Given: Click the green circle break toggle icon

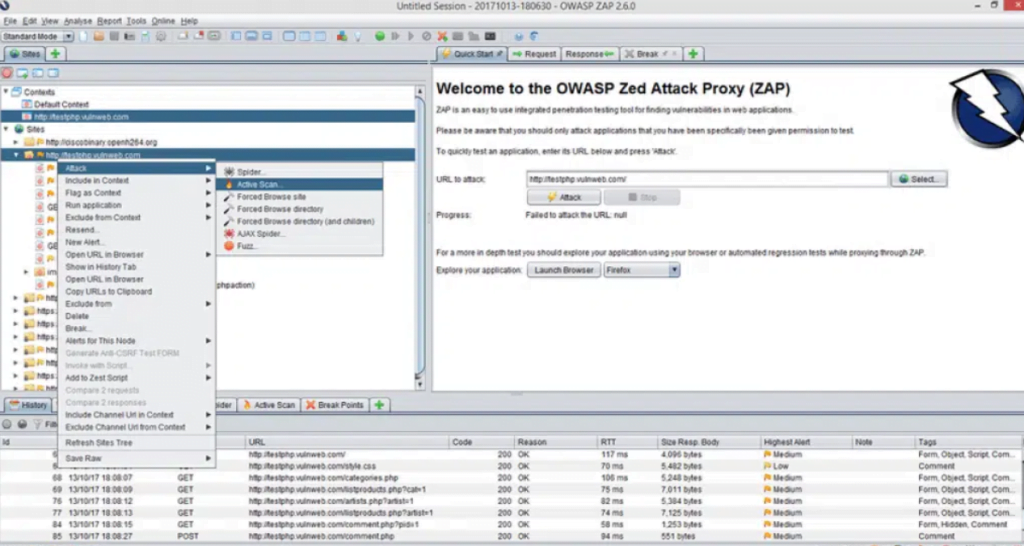Looking at the screenshot, I should (379, 37).
